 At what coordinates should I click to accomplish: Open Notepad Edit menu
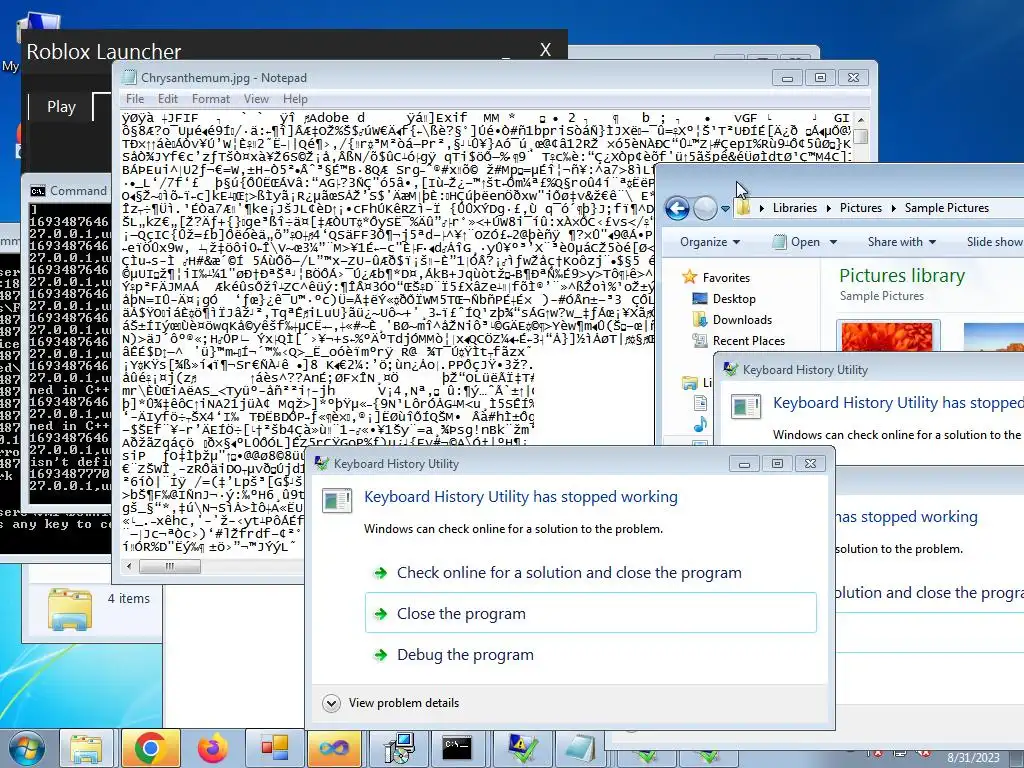[x=168, y=99]
